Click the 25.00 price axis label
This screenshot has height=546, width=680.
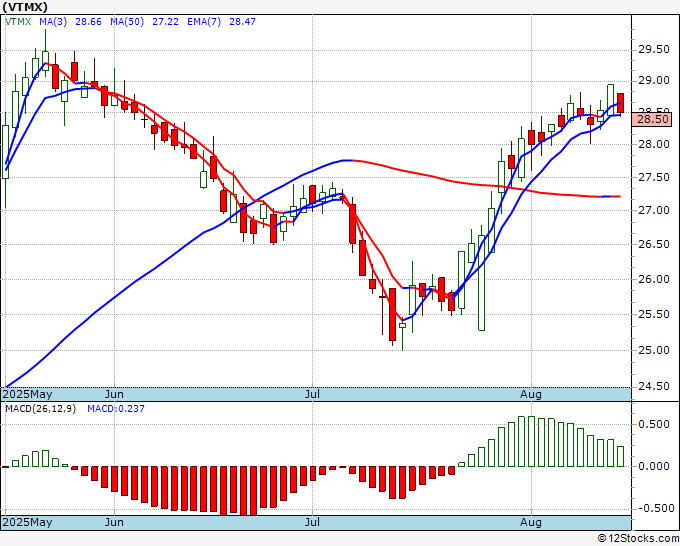coord(654,350)
